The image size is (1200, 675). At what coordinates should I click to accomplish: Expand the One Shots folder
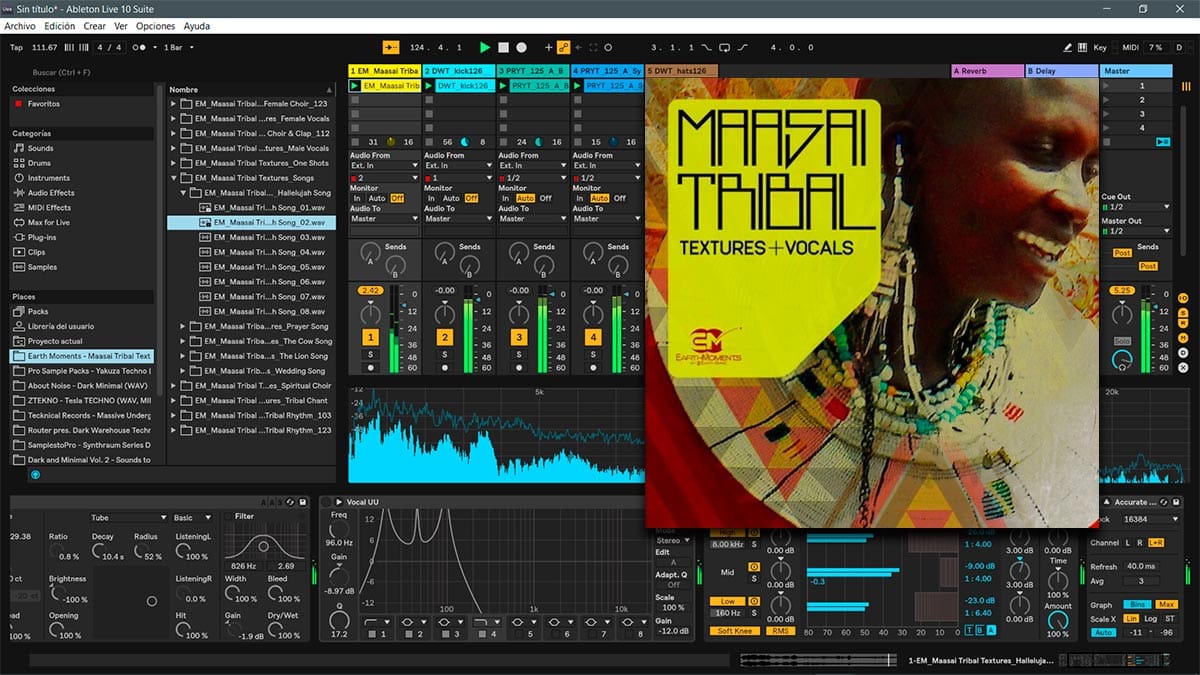173,163
